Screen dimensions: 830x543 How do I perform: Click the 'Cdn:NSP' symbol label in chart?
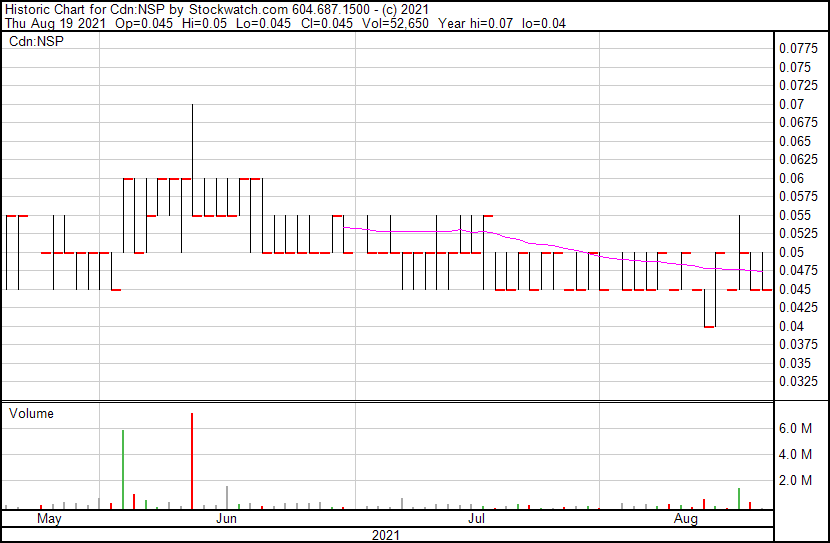(36, 41)
